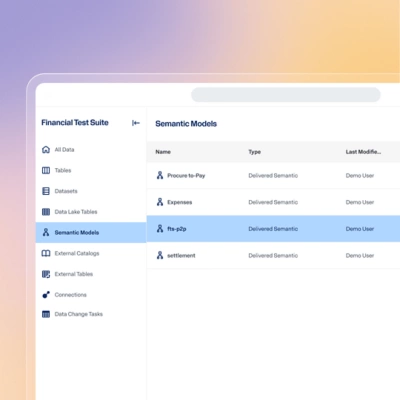Image resolution: width=400 pixels, height=400 pixels.
Task: Click Delivered Semantic type in Procure-to-Pay row
Action: pyautogui.click(x=273, y=175)
